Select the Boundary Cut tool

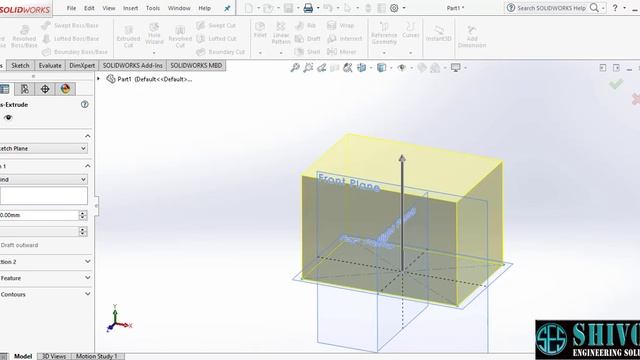[x=220, y=52]
